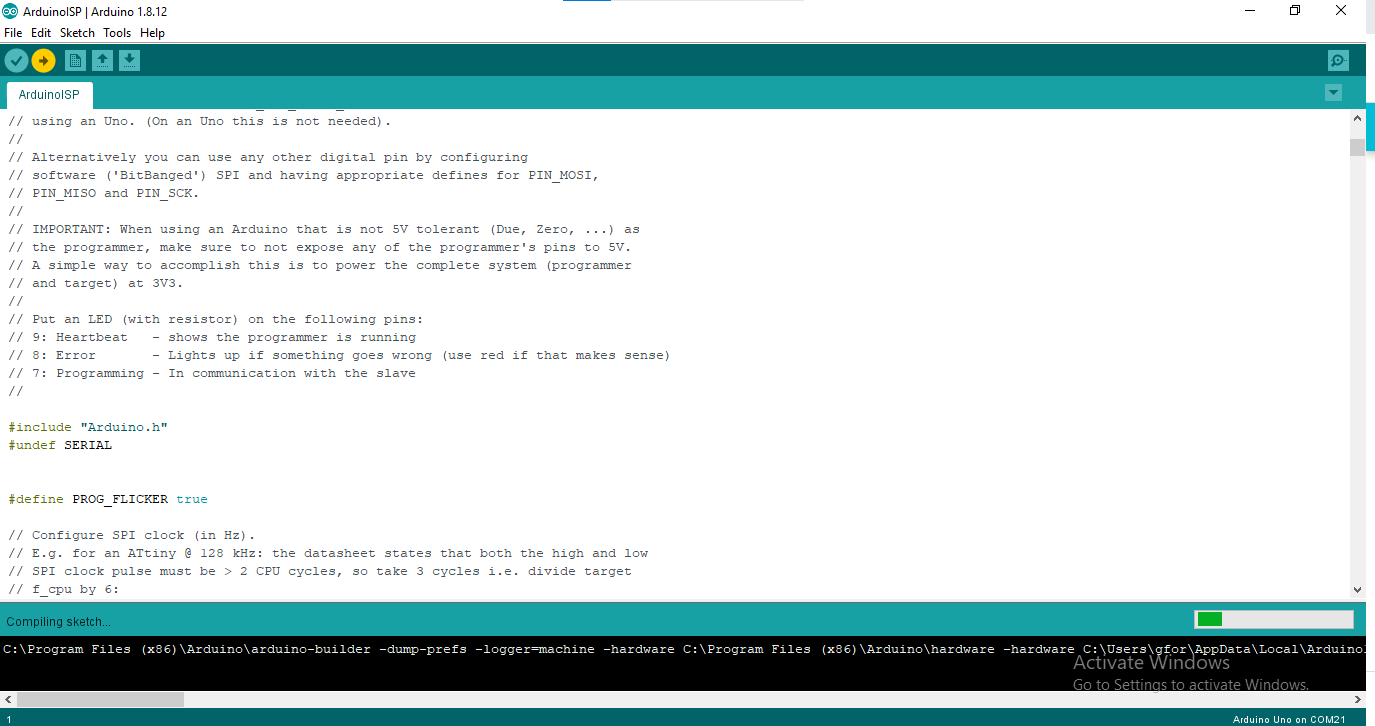Click the '#undef SERIAL' line
The image size is (1375, 726).
[60, 445]
